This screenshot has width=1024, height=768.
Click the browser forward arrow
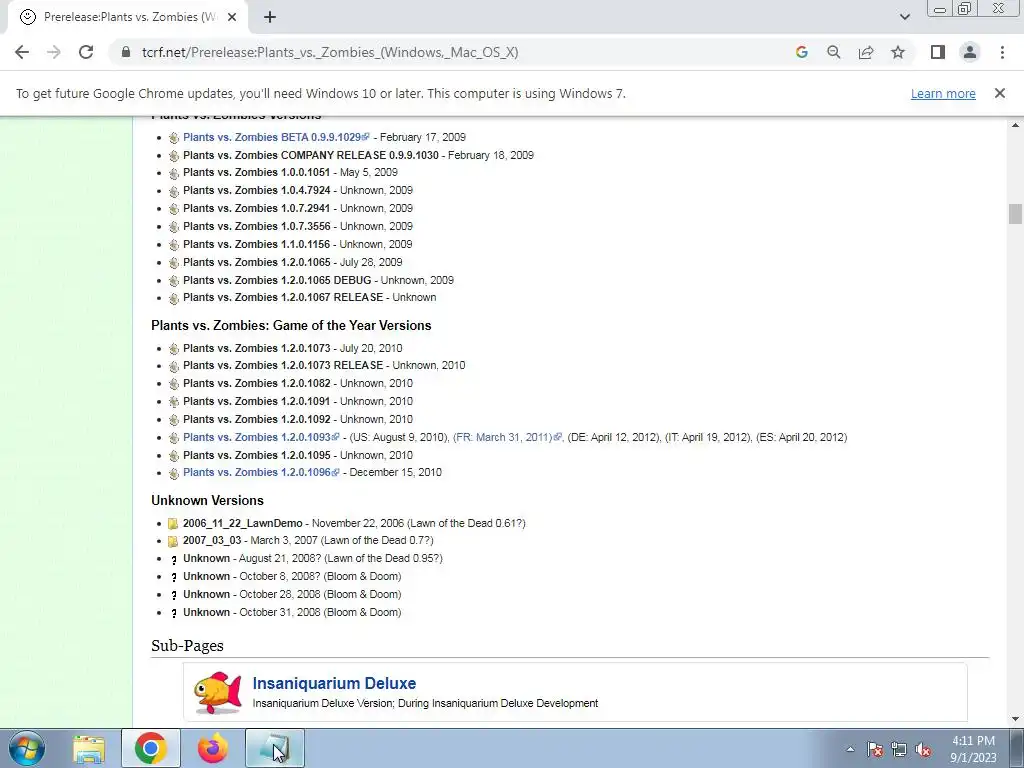tap(54, 52)
